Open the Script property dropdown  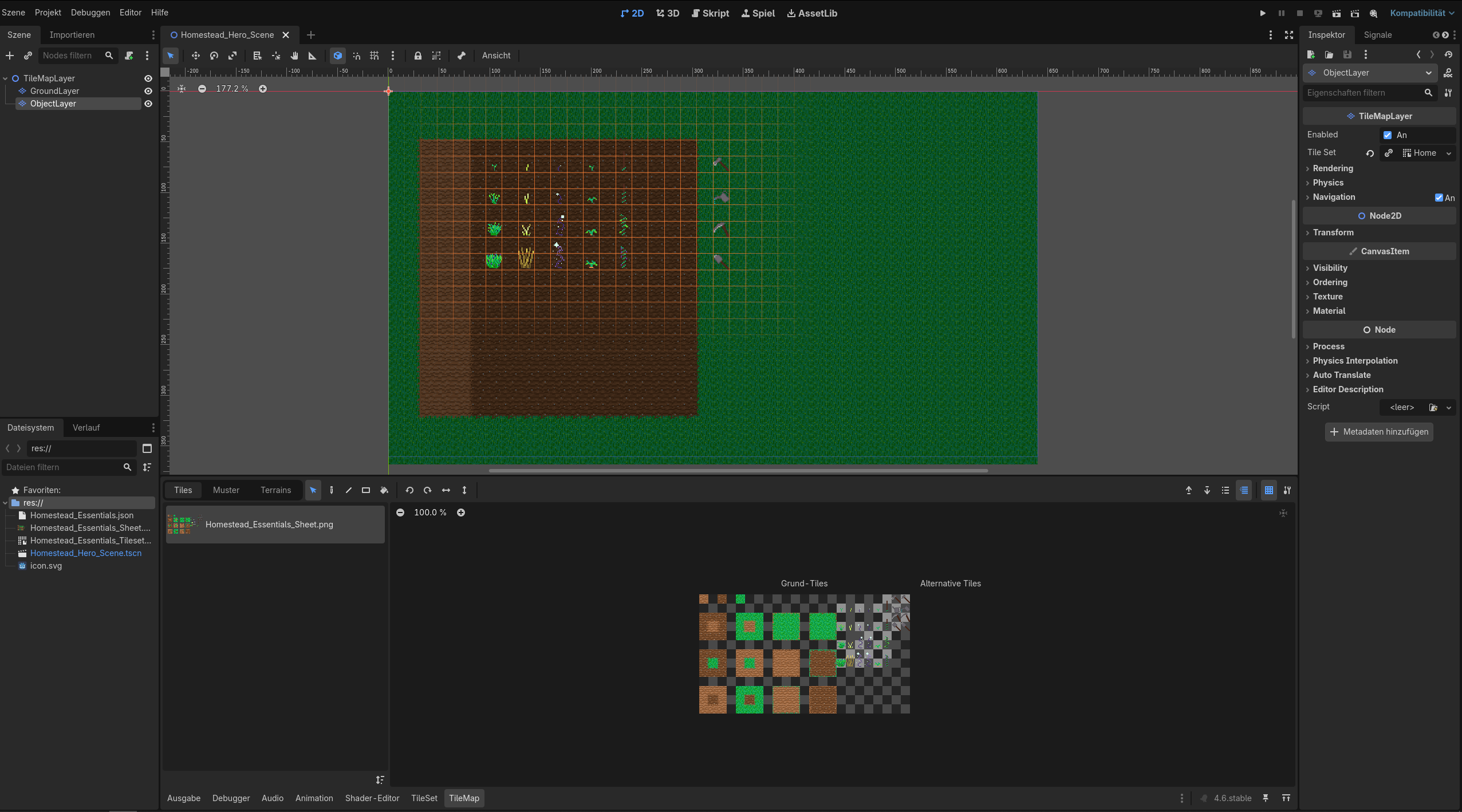point(1449,407)
